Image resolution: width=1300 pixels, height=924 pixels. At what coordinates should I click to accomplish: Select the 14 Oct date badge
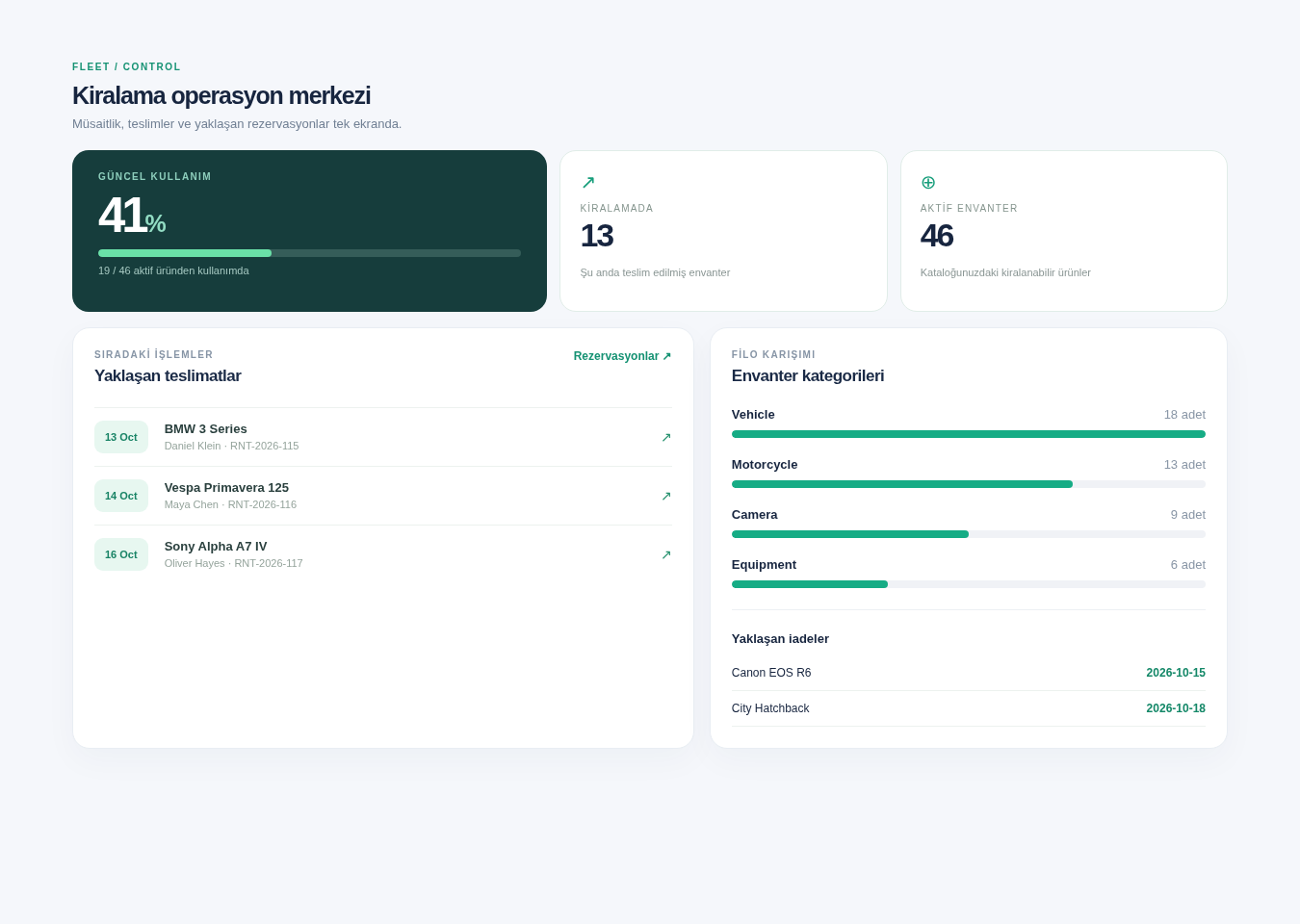coord(121,496)
